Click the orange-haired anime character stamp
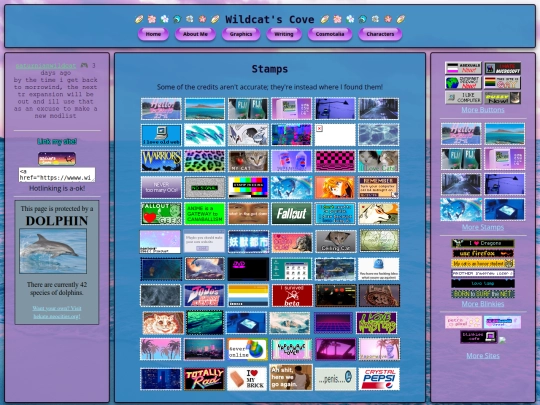The height and width of the screenshot is (405, 540). pyautogui.click(x=335, y=187)
